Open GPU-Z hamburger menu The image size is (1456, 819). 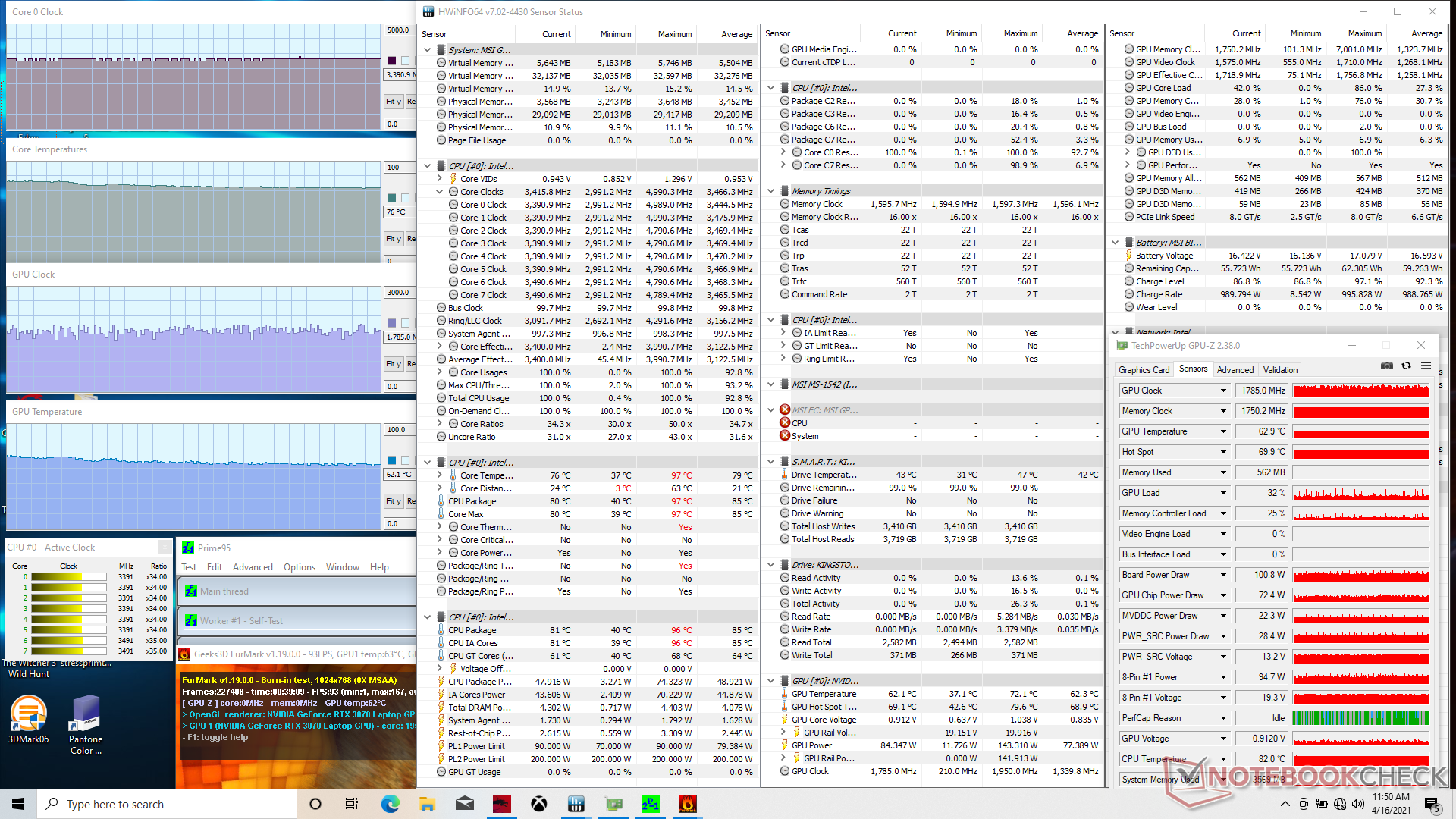(1426, 366)
